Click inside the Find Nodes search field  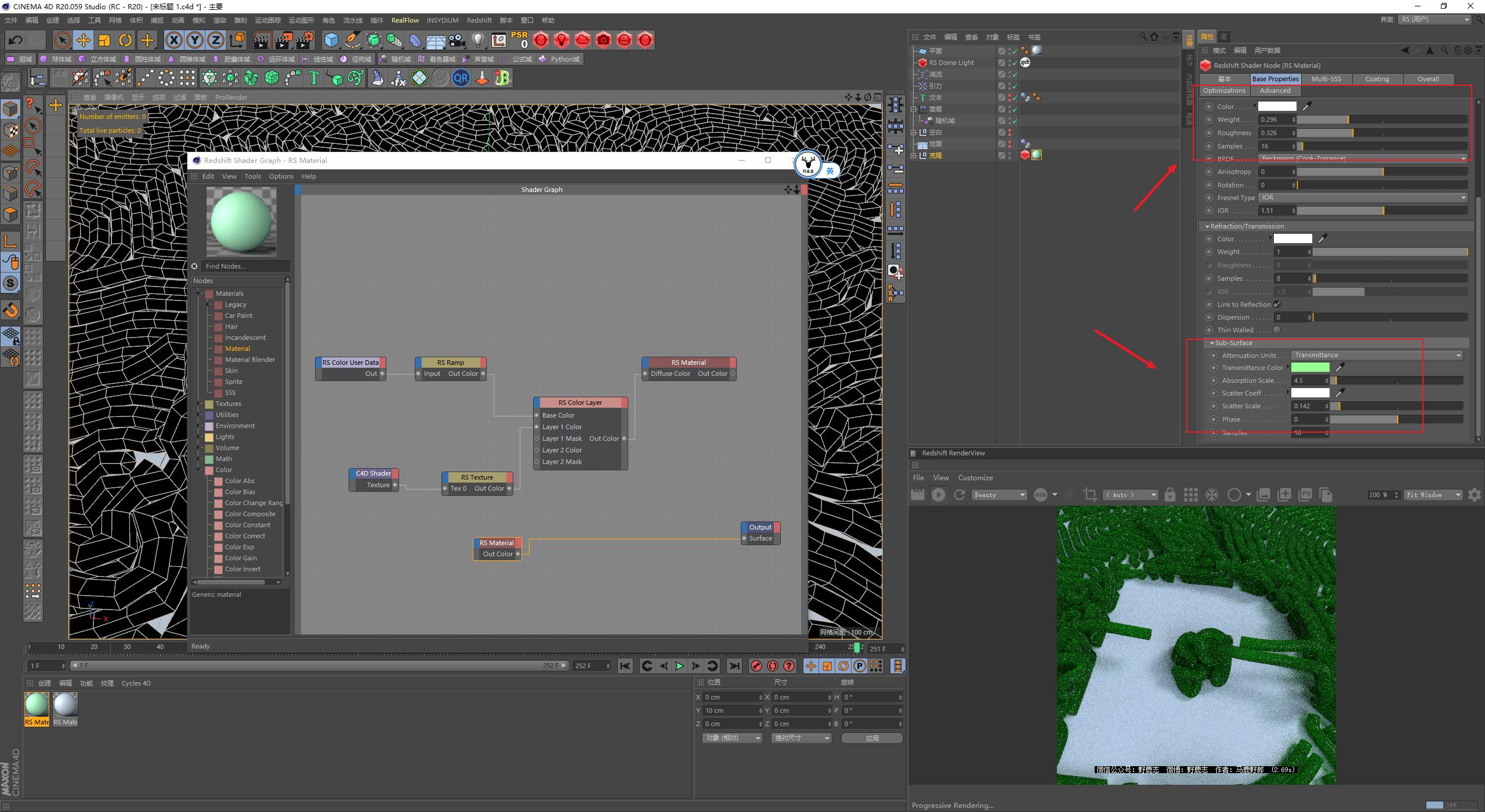(244, 266)
